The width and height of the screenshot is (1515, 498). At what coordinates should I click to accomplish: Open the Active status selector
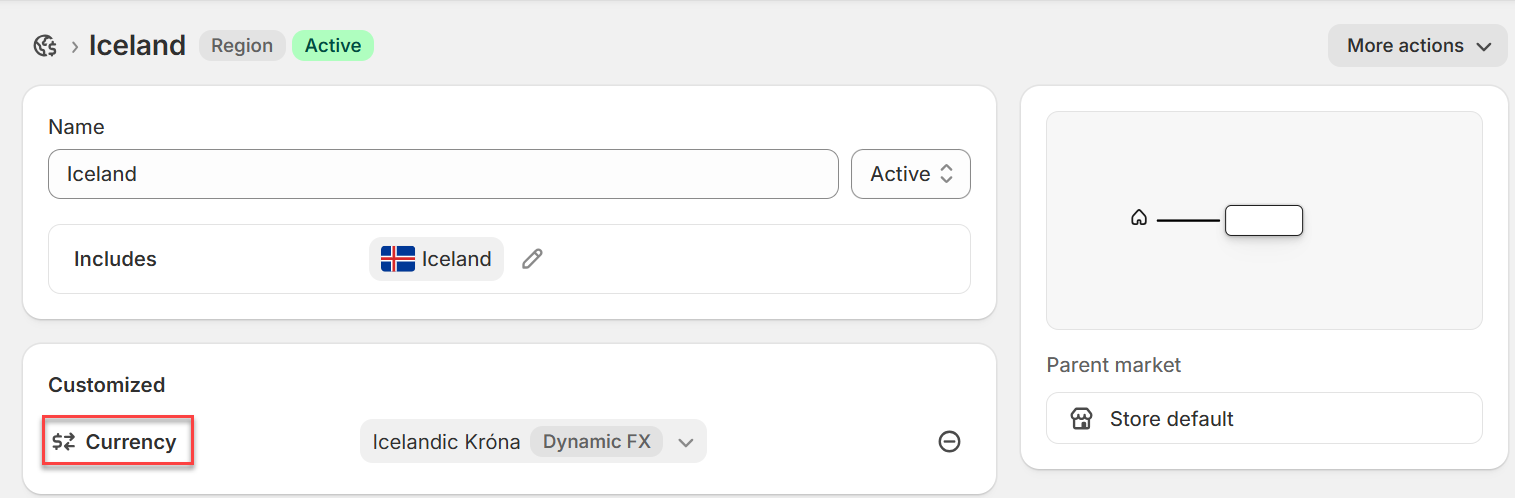(x=910, y=174)
